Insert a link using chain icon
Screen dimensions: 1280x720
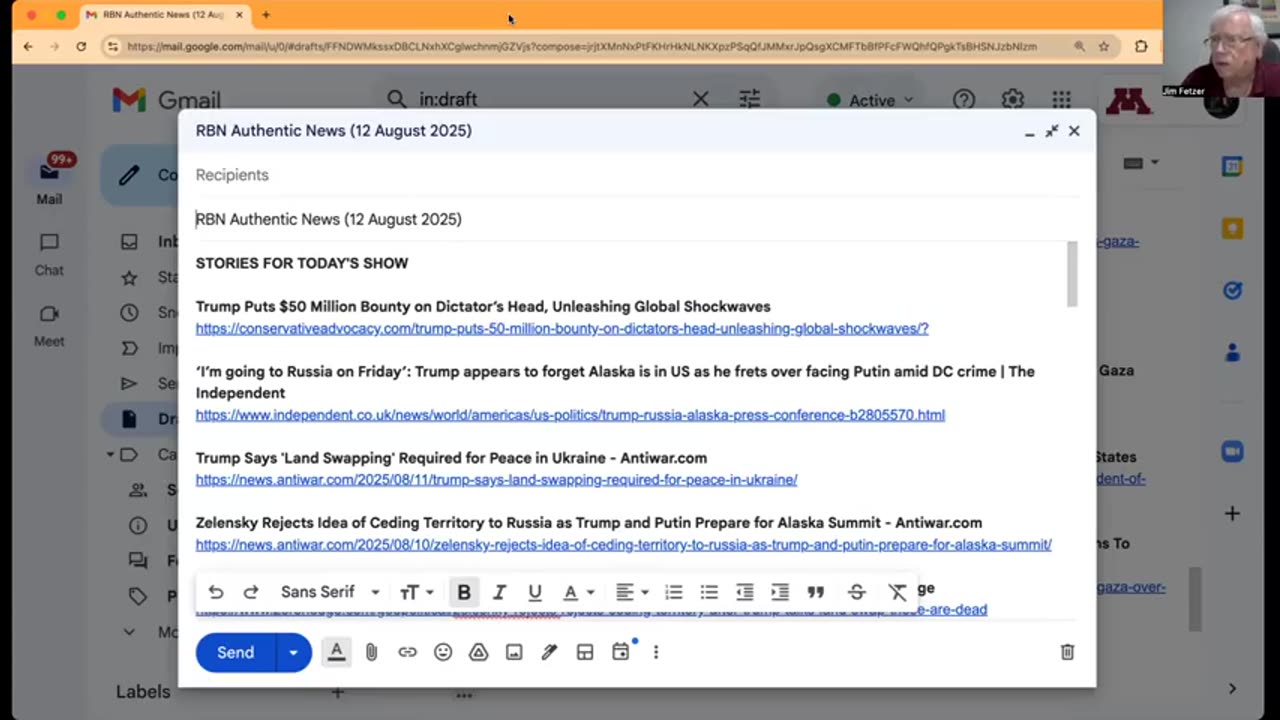click(x=407, y=652)
